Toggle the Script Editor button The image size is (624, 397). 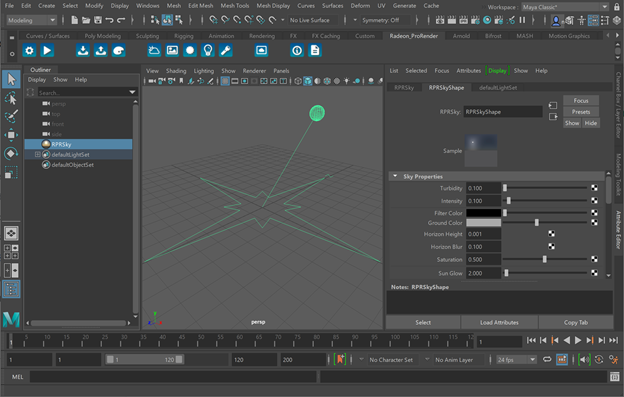point(615,376)
